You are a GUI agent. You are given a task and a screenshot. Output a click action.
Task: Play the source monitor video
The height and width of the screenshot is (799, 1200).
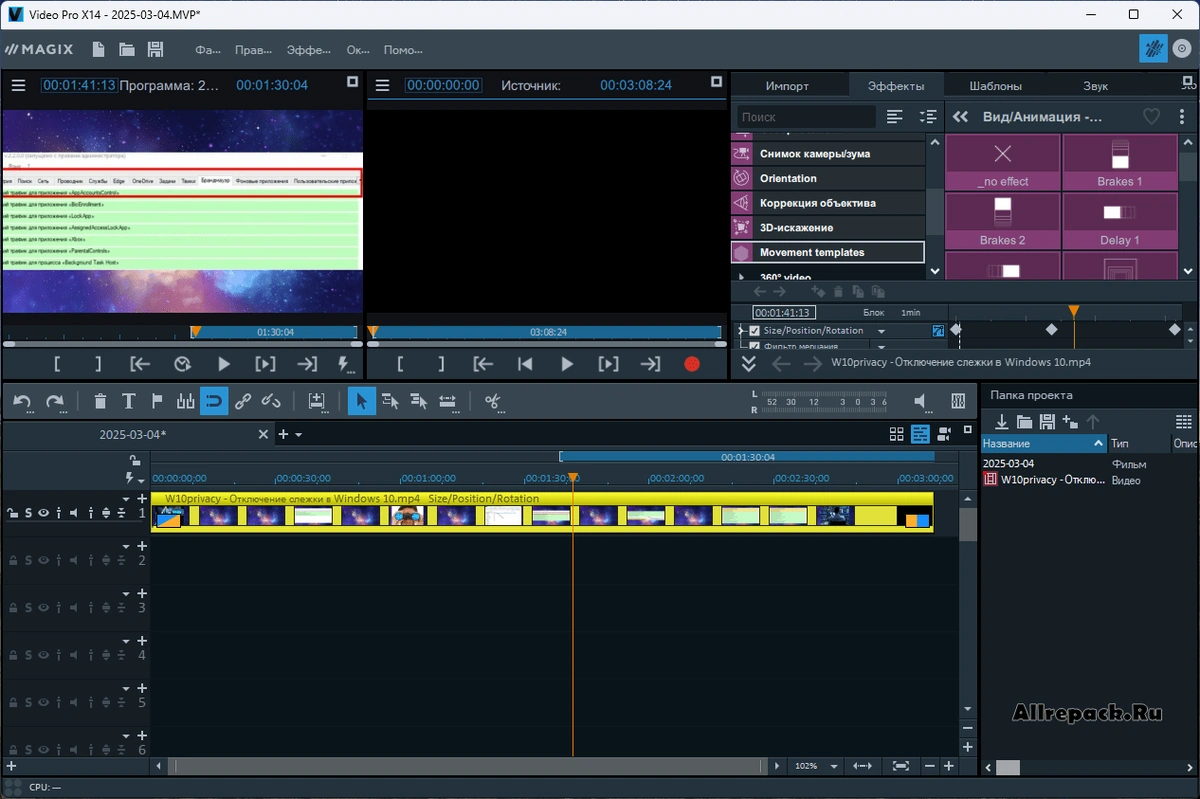[567, 364]
